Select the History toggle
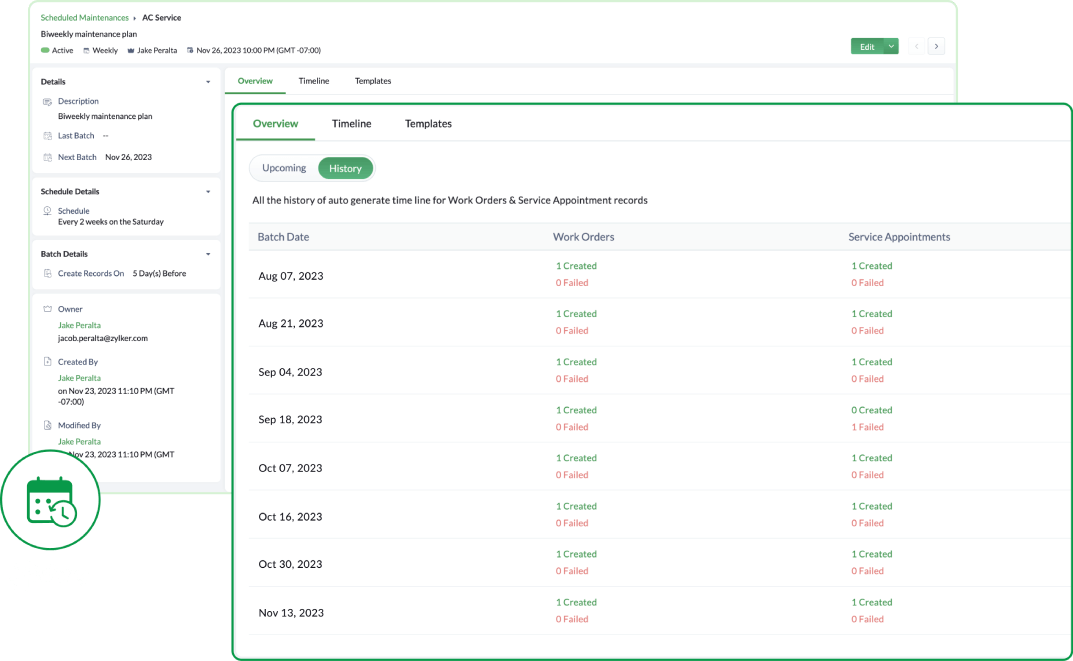 pos(345,168)
